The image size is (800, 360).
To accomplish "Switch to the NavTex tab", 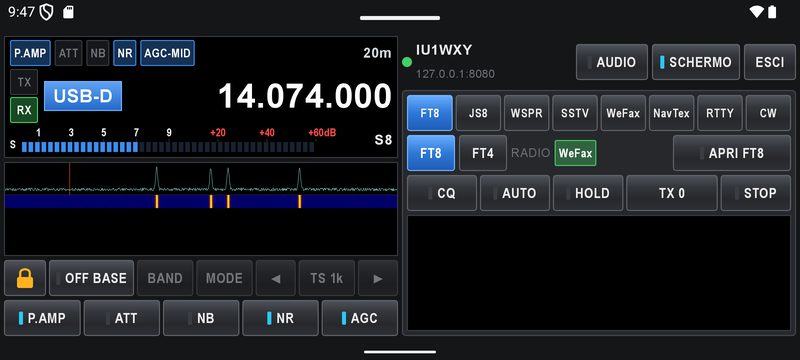I will [x=671, y=113].
